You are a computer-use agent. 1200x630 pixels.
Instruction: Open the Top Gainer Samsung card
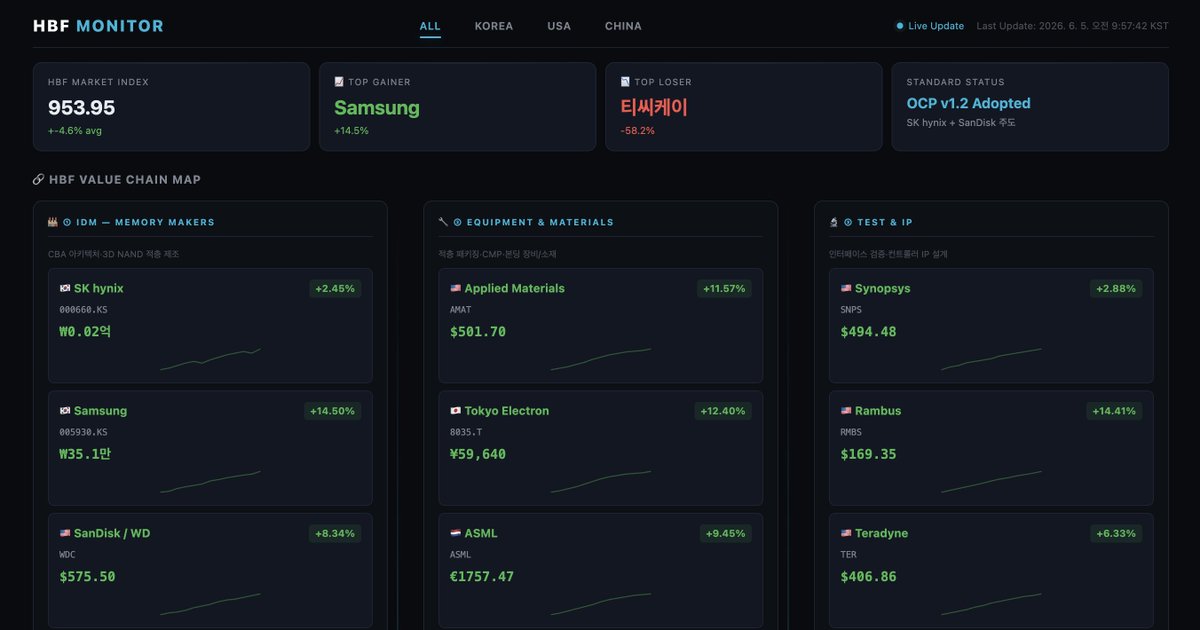tap(457, 107)
